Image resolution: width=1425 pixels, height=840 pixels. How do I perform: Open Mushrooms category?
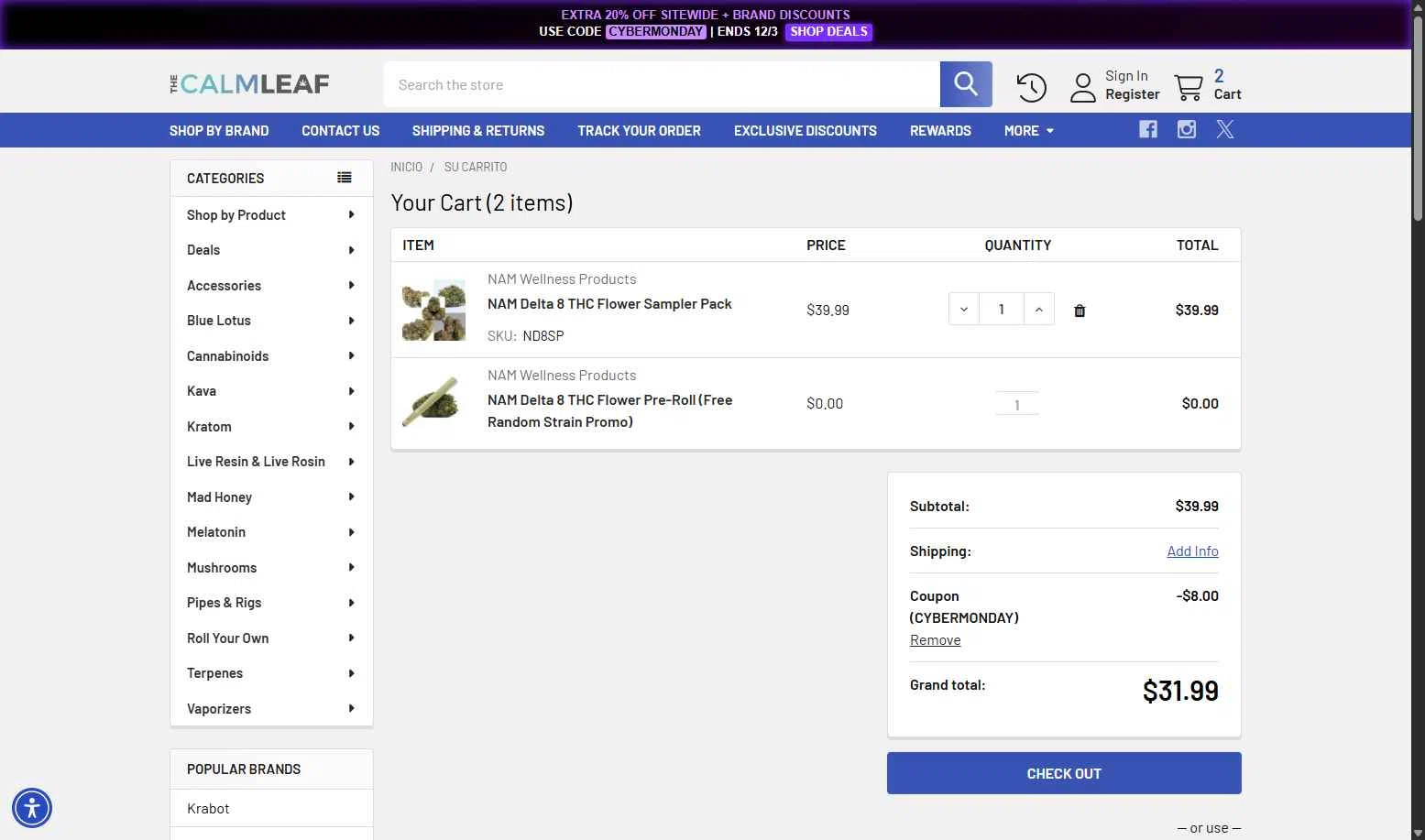pos(222,568)
